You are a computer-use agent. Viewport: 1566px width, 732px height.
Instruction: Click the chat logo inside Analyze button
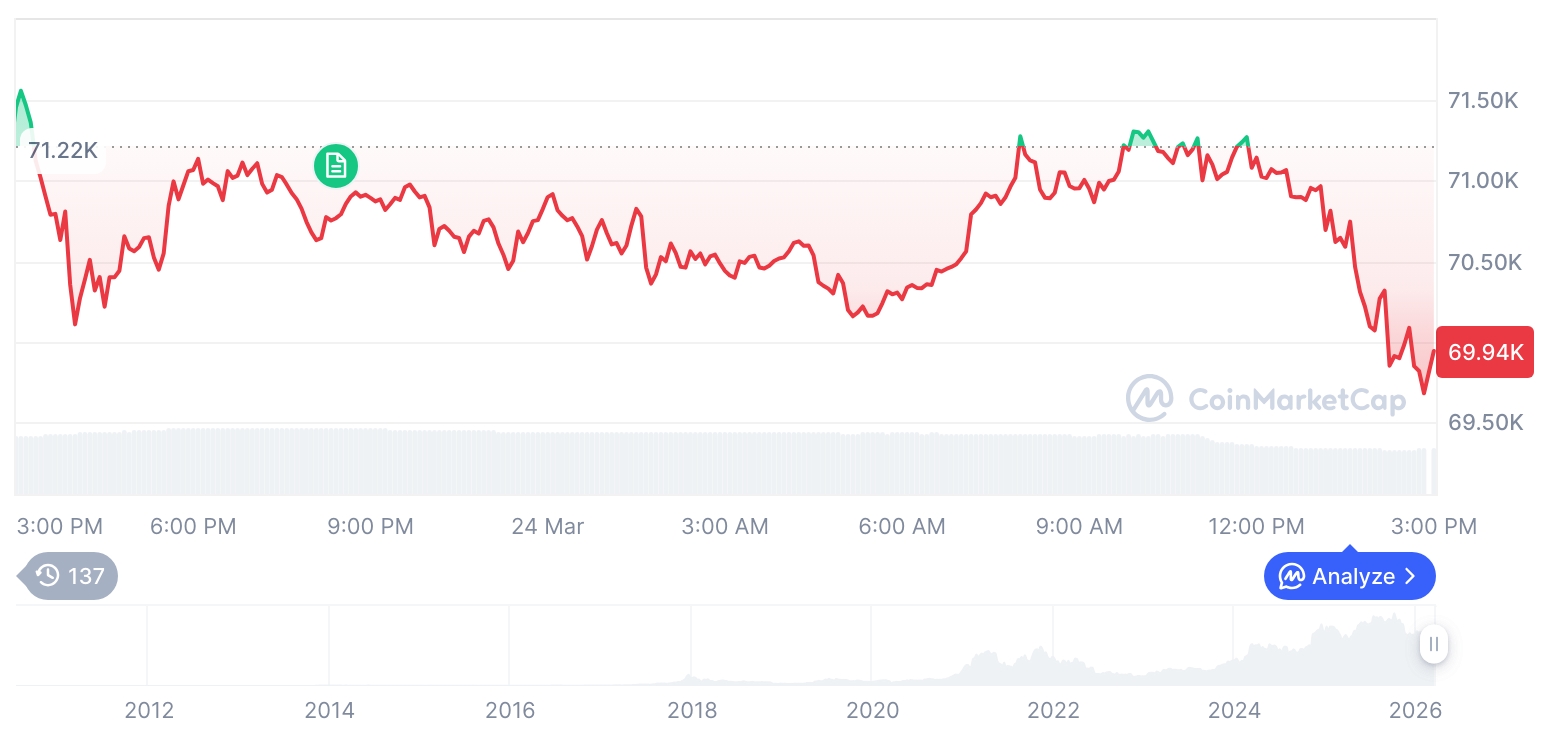click(x=1291, y=577)
